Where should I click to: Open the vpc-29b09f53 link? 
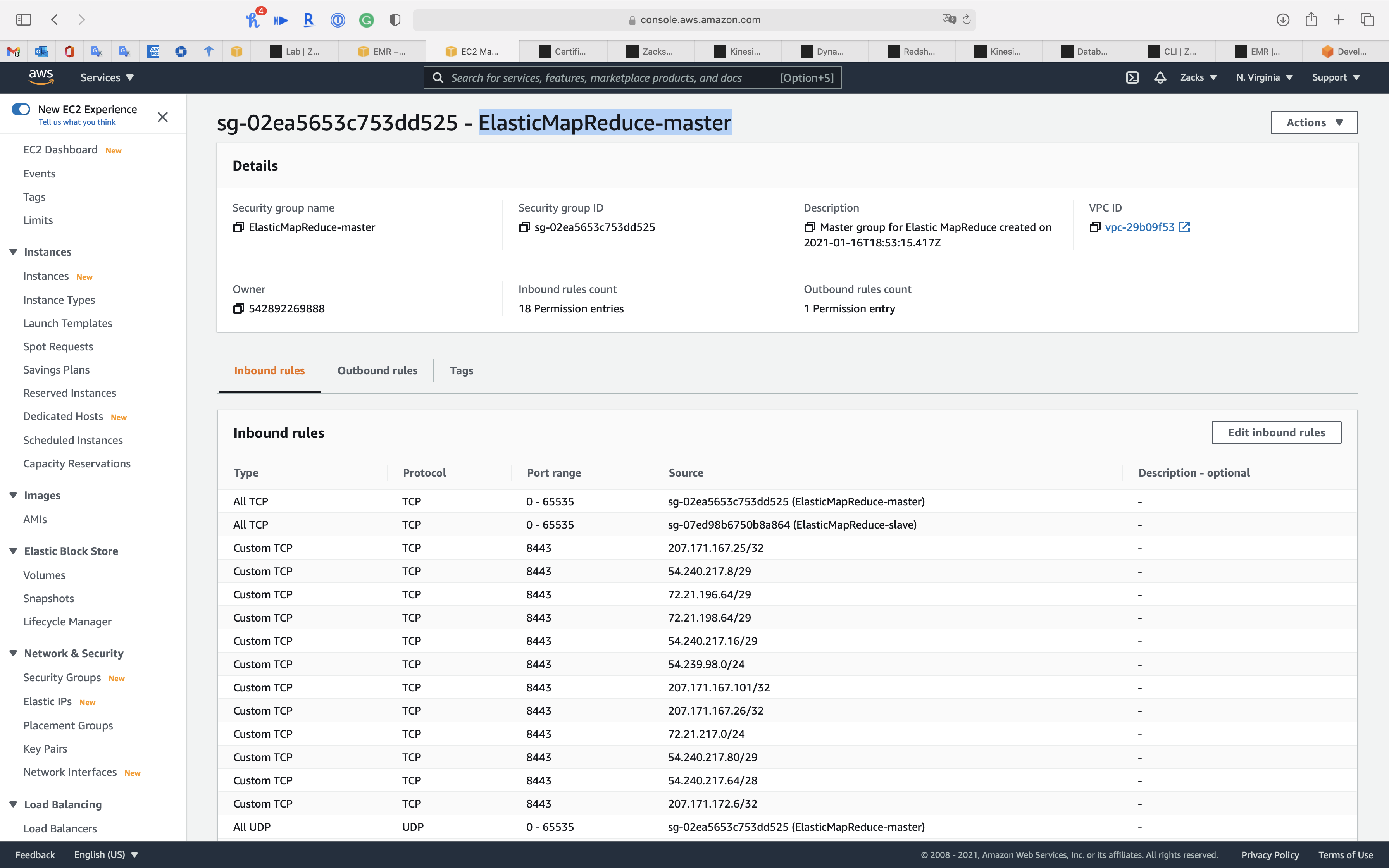tap(1139, 227)
